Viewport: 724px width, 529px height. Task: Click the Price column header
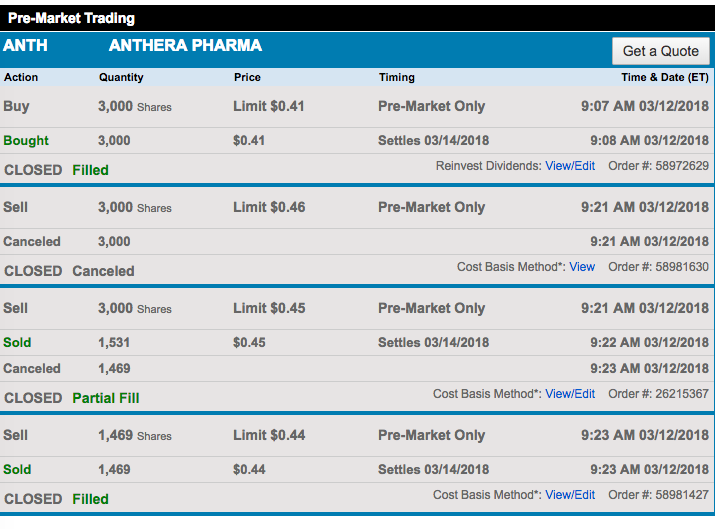point(247,77)
